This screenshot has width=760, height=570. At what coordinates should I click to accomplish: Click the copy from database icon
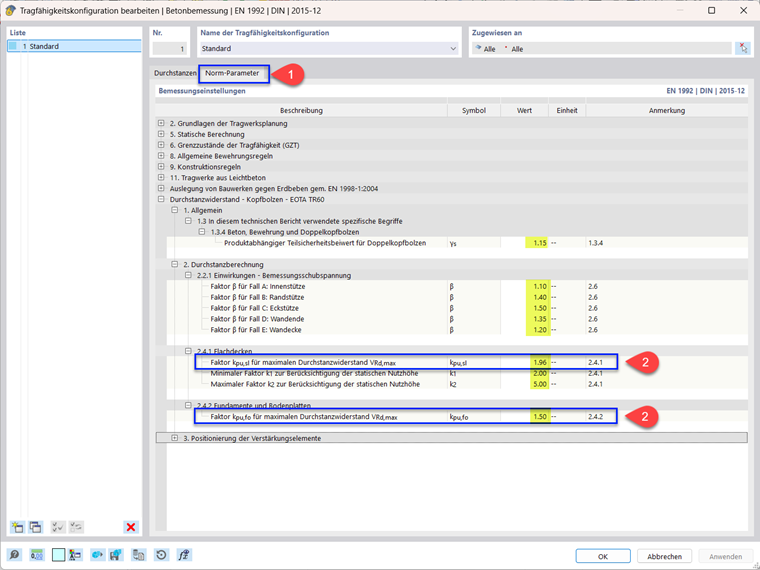pos(139,555)
